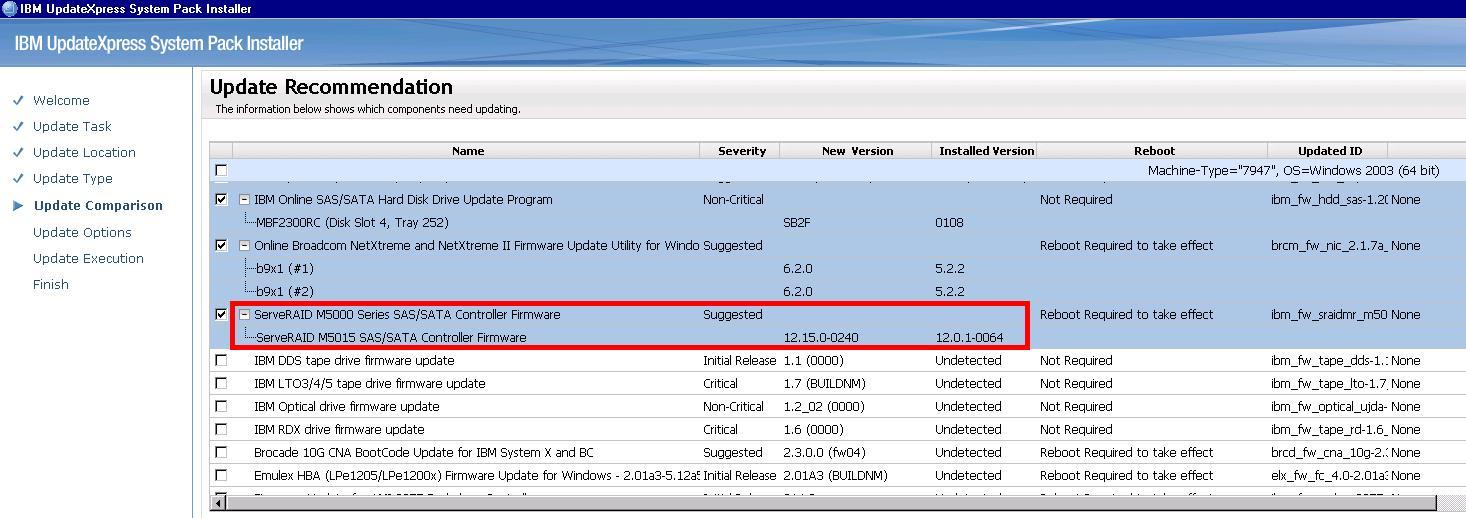Check the IBM RDX drive firmware update checkbox

click(221, 429)
